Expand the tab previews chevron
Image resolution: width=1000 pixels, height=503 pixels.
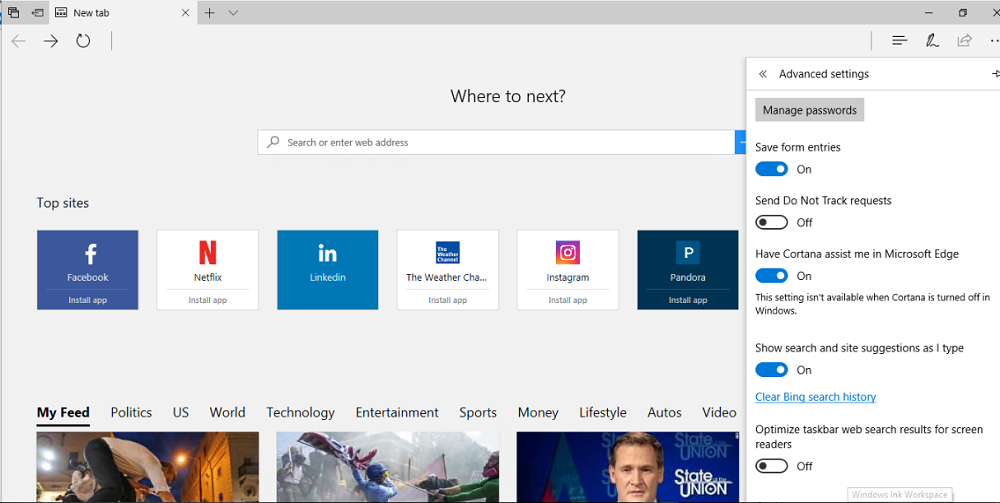click(x=233, y=13)
